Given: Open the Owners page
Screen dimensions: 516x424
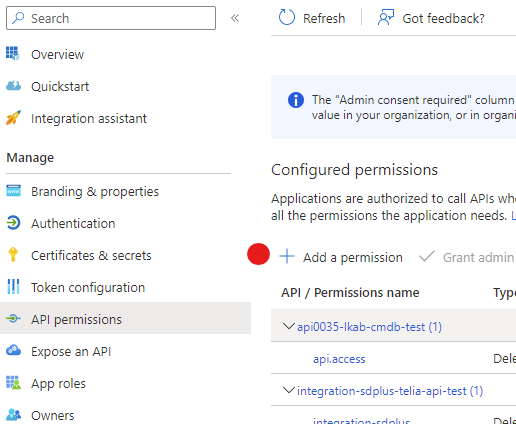Looking at the screenshot, I should click(53, 415).
